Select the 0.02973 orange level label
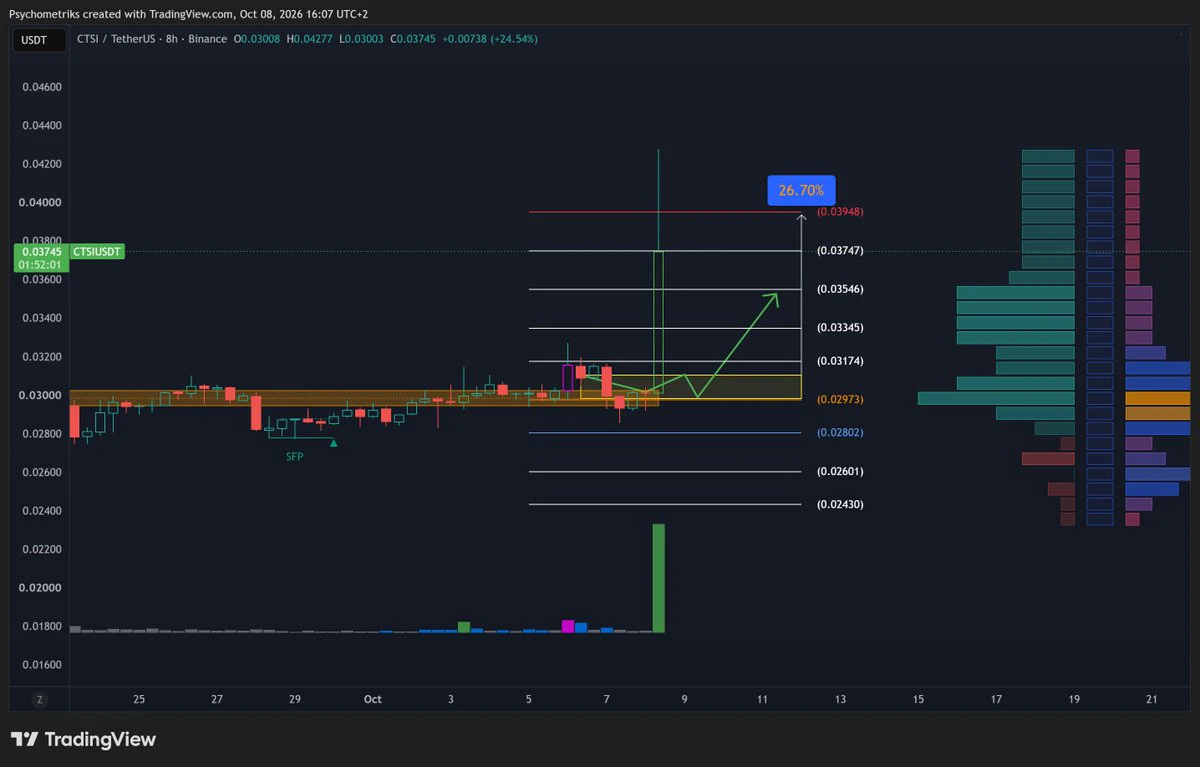Image resolution: width=1200 pixels, height=767 pixels. (840, 399)
